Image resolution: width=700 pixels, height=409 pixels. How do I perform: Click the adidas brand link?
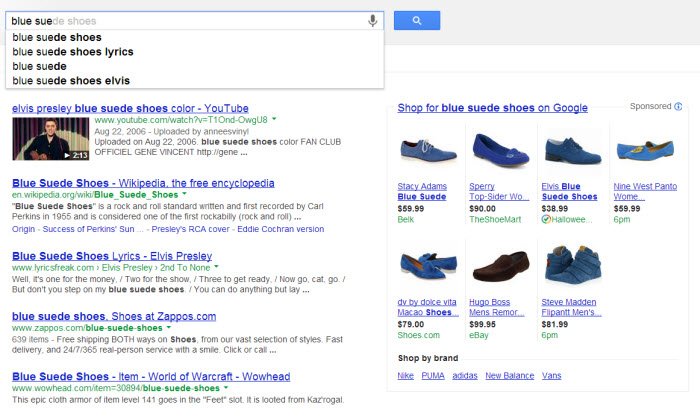click(x=465, y=376)
